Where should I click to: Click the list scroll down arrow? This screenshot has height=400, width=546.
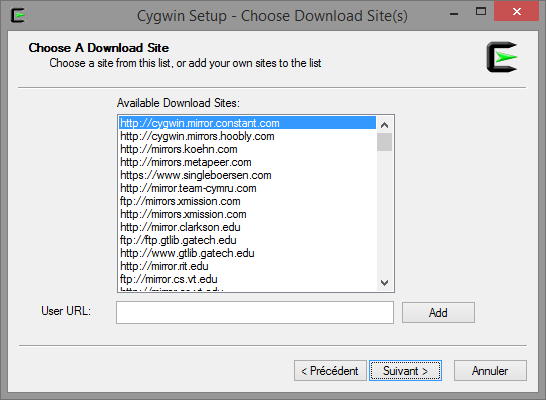(x=384, y=282)
